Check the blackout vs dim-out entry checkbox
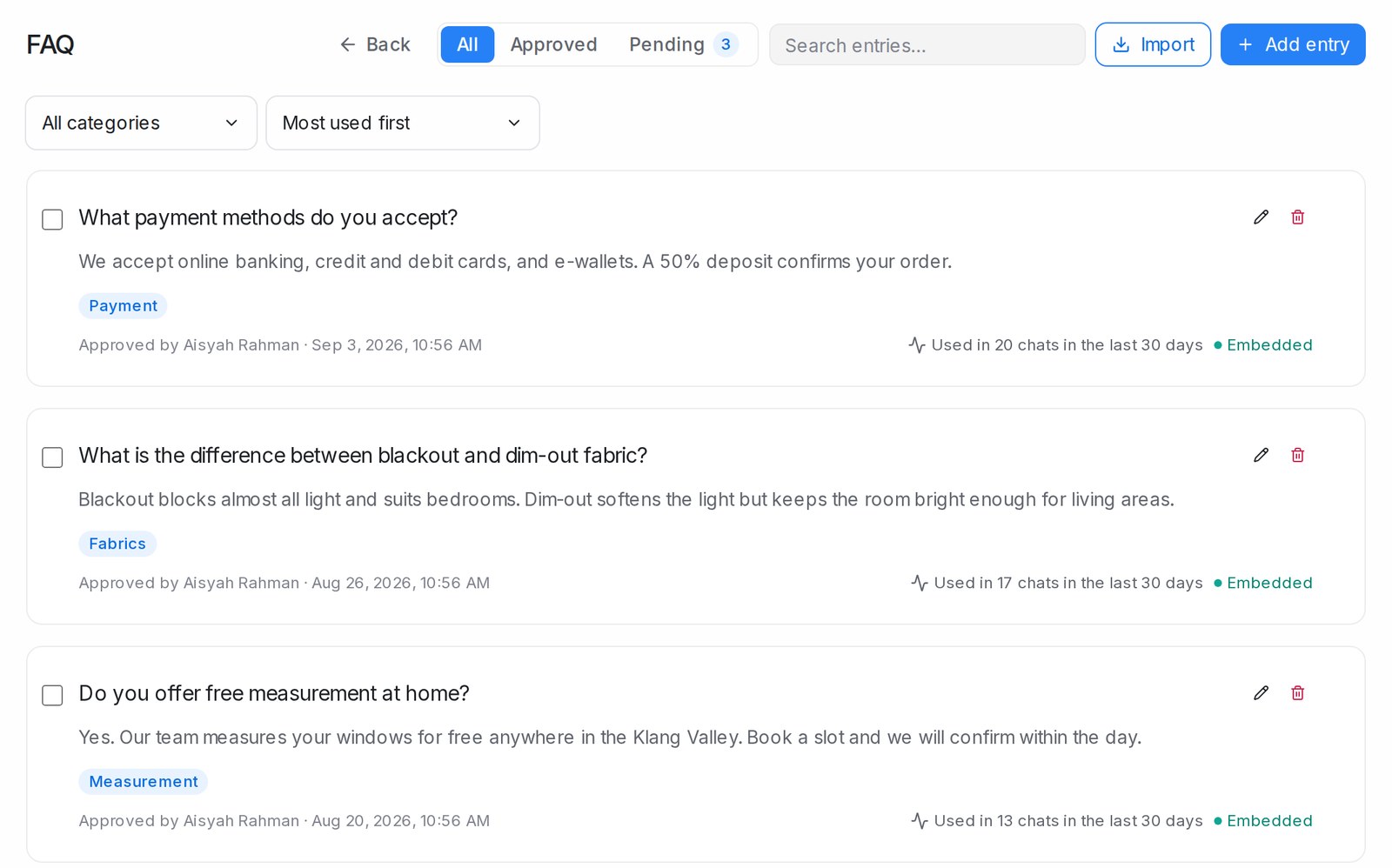This screenshot has width=1392, height=868. coord(52,457)
